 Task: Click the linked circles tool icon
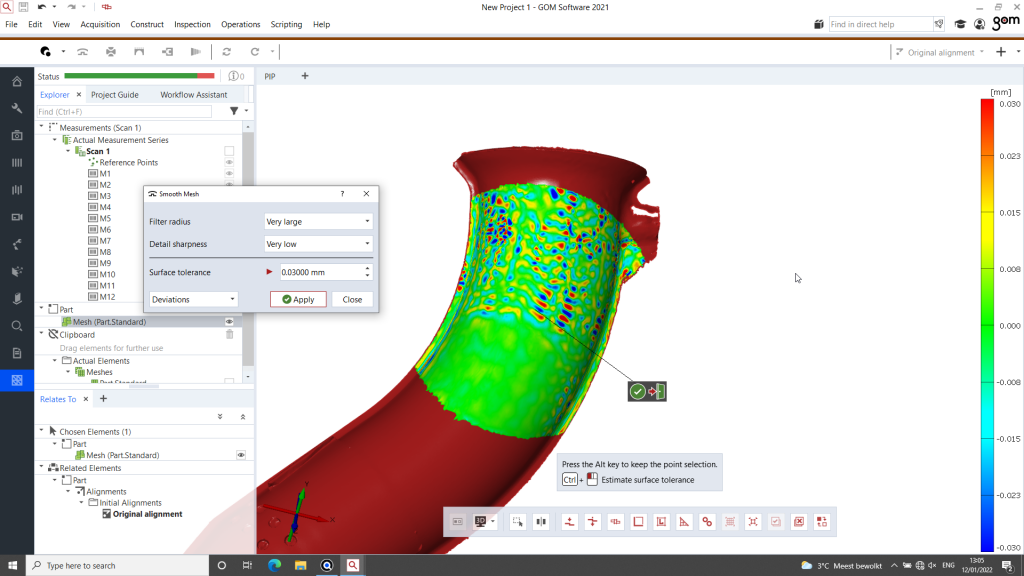click(x=707, y=522)
